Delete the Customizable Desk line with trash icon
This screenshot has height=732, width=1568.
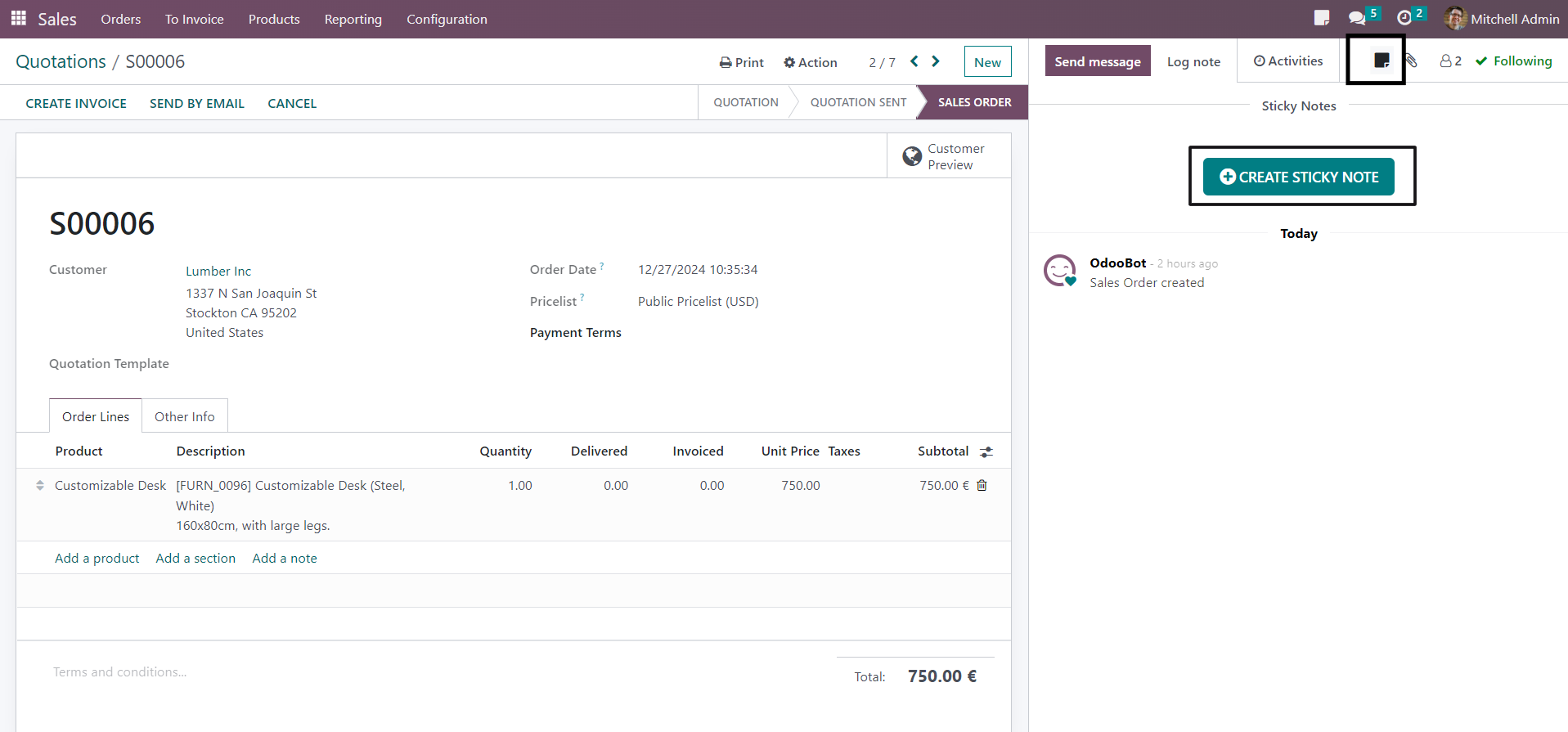tap(982, 486)
